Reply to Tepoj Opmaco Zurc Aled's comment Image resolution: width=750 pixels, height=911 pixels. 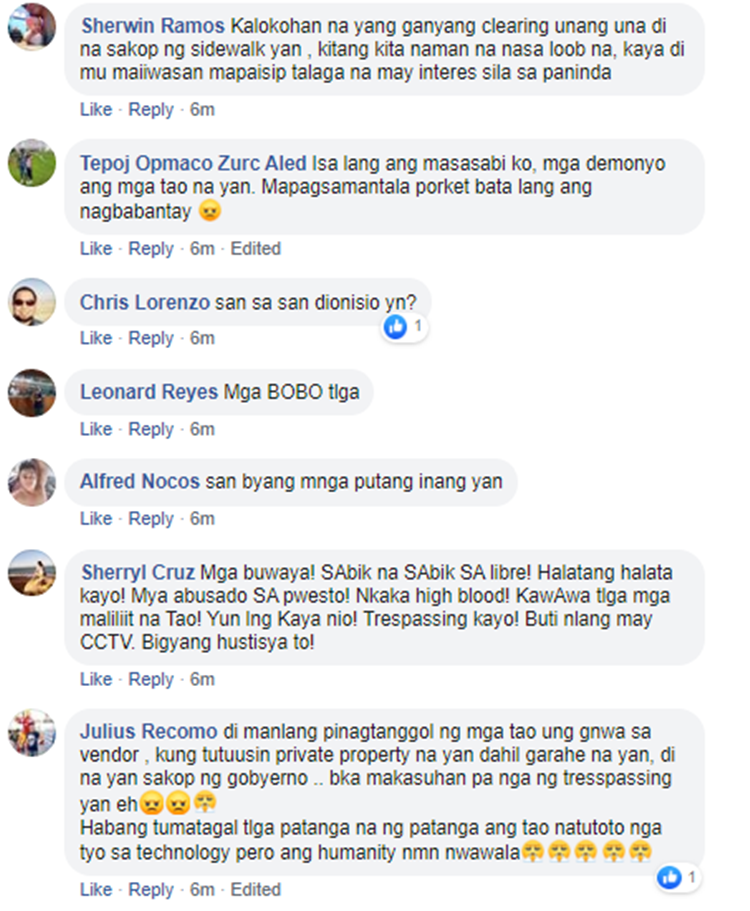(x=151, y=249)
